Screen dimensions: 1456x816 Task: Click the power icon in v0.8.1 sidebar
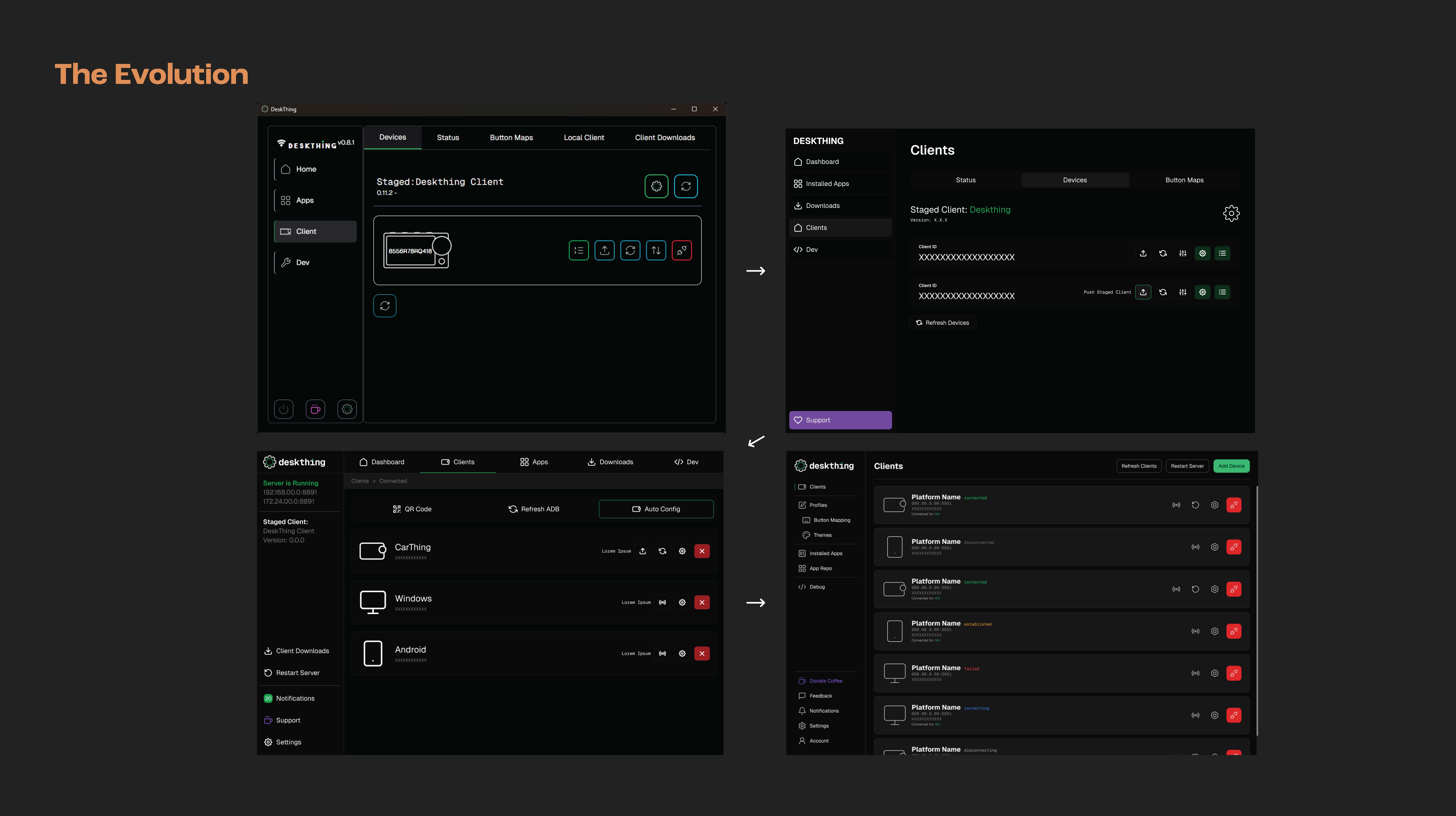coord(284,409)
